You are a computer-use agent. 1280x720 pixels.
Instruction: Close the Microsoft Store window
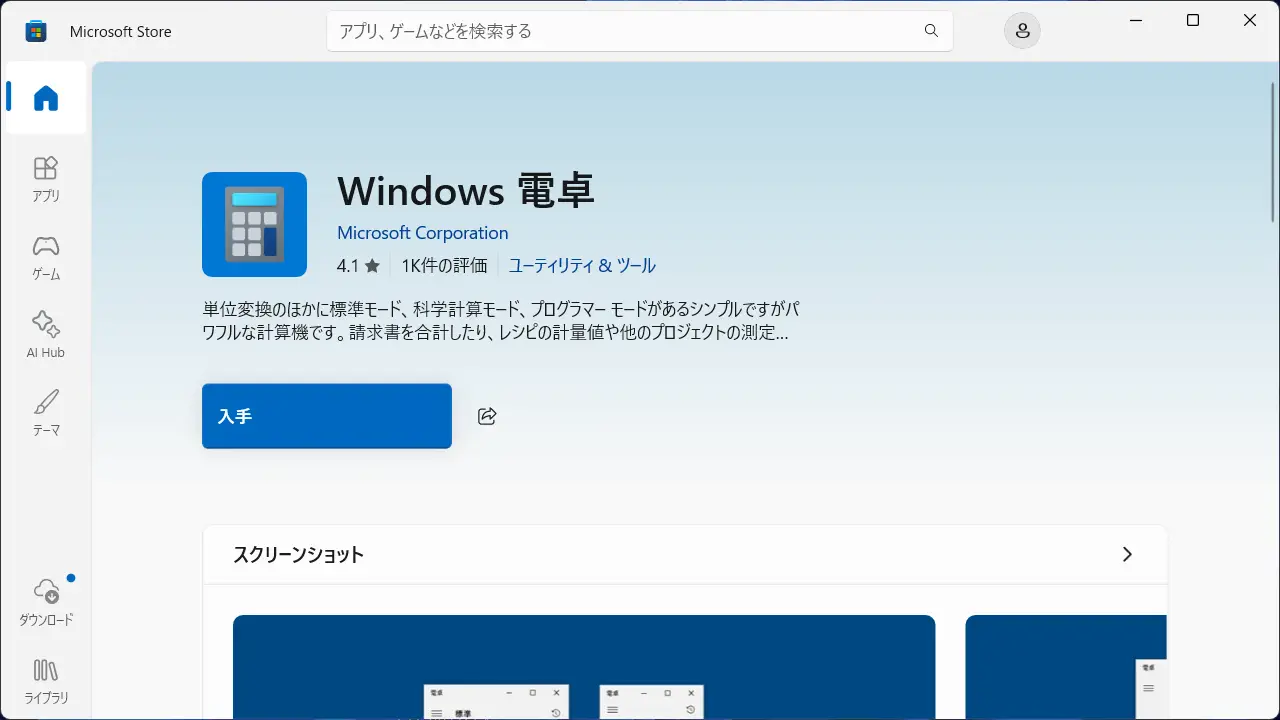(x=1250, y=20)
